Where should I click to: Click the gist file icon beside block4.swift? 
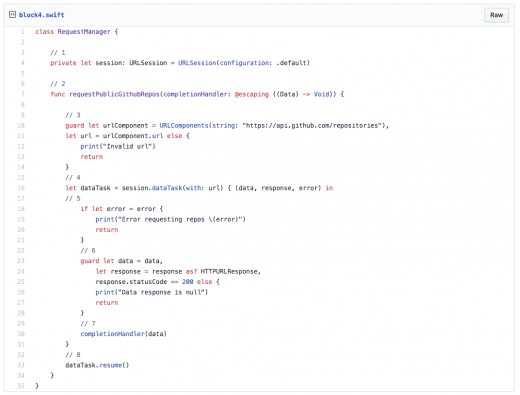[x=12, y=14]
